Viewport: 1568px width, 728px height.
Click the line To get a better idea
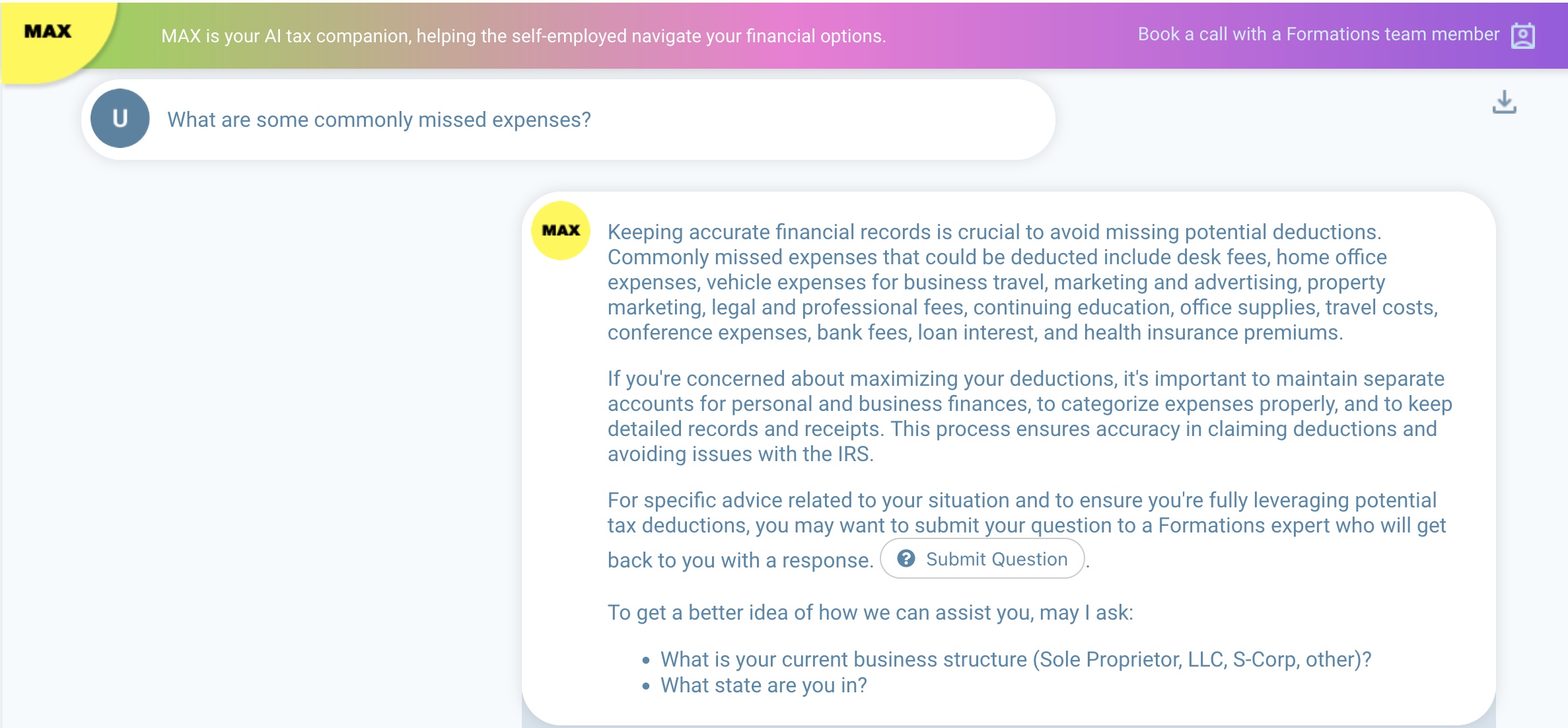870,612
